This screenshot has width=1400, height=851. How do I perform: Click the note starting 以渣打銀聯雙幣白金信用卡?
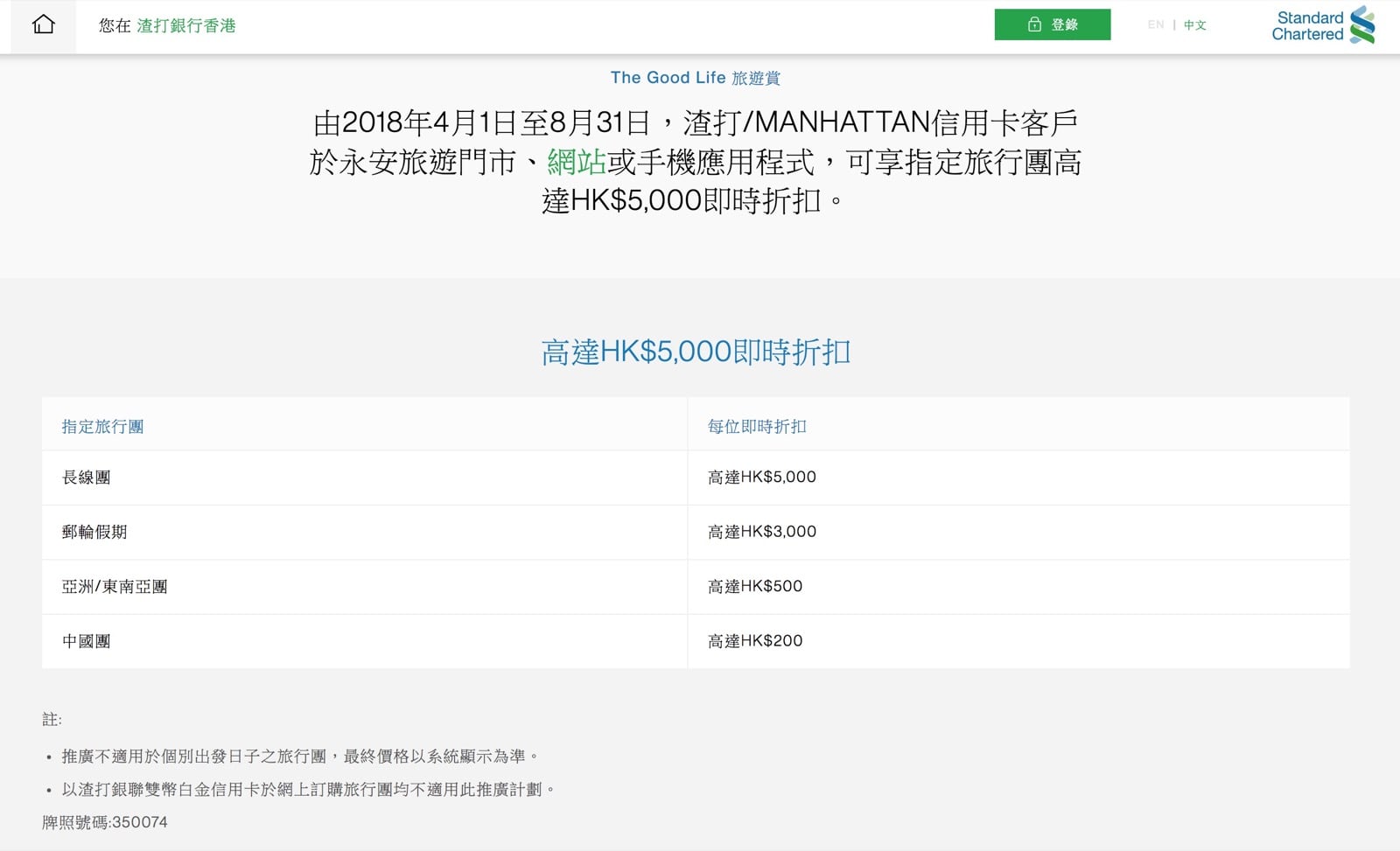(x=308, y=789)
